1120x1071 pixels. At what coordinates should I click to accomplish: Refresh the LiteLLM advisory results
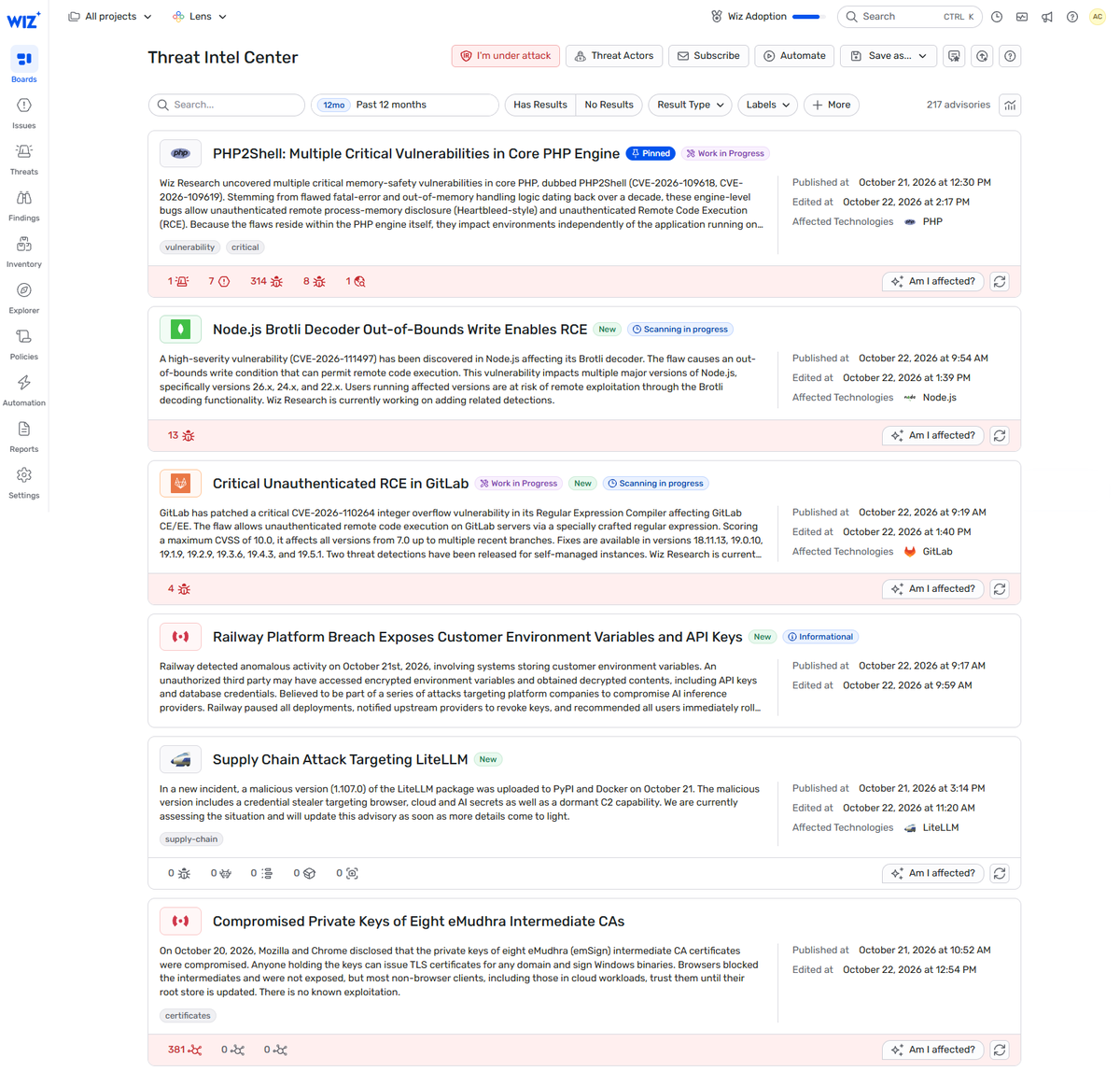(1000, 874)
